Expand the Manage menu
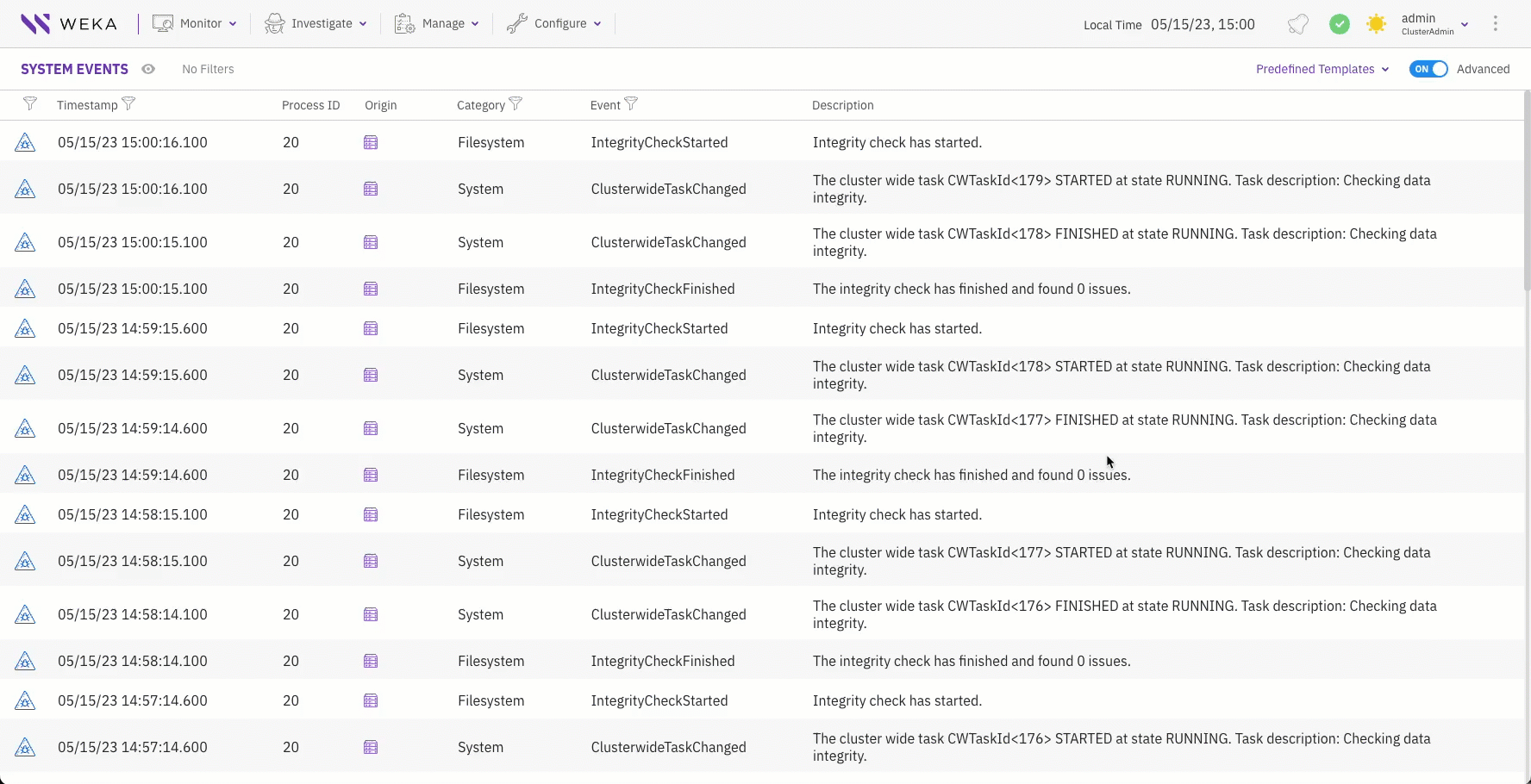The height and width of the screenshot is (784, 1531). (x=436, y=24)
